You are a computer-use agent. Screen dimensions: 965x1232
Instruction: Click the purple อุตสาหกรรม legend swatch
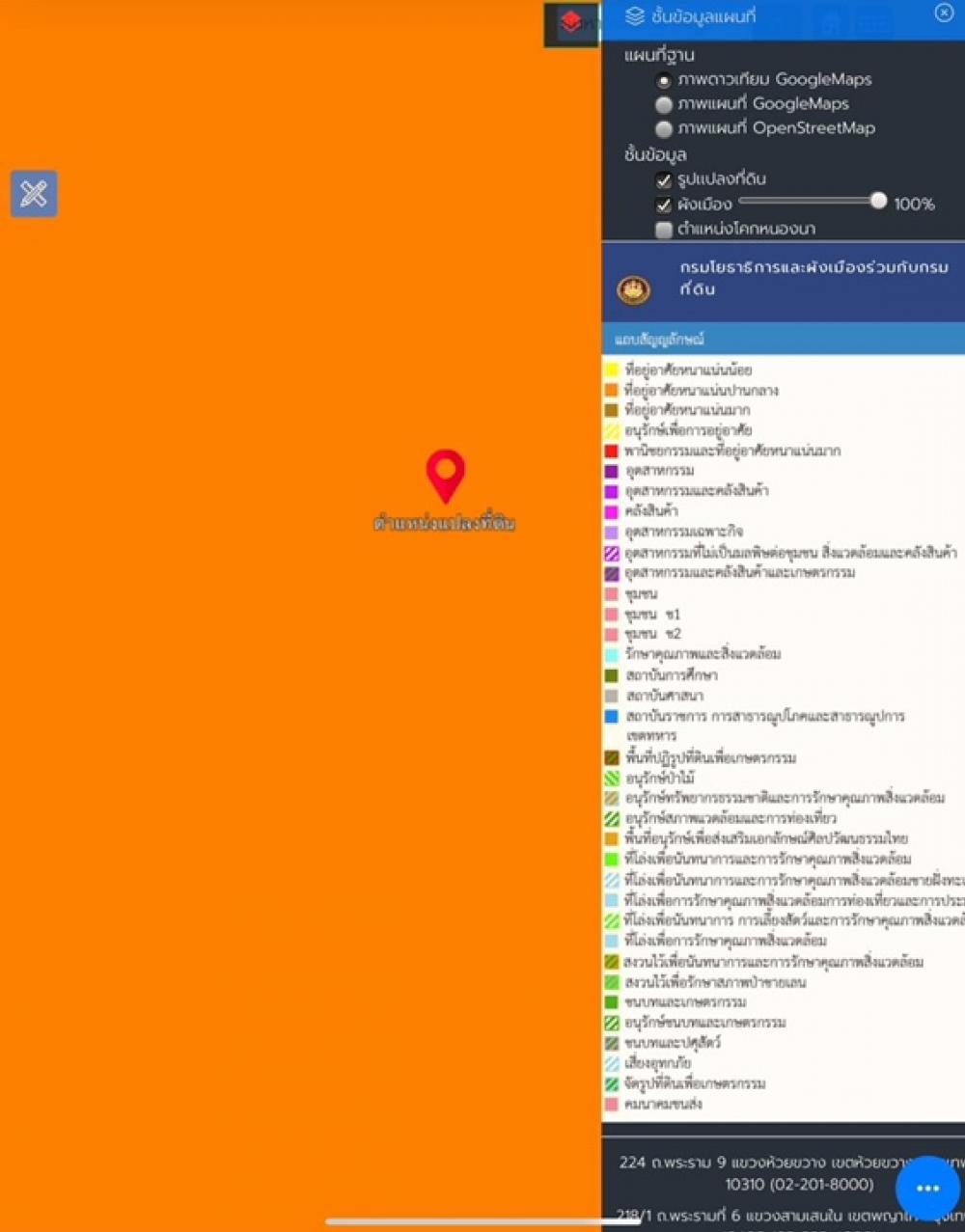click(611, 471)
